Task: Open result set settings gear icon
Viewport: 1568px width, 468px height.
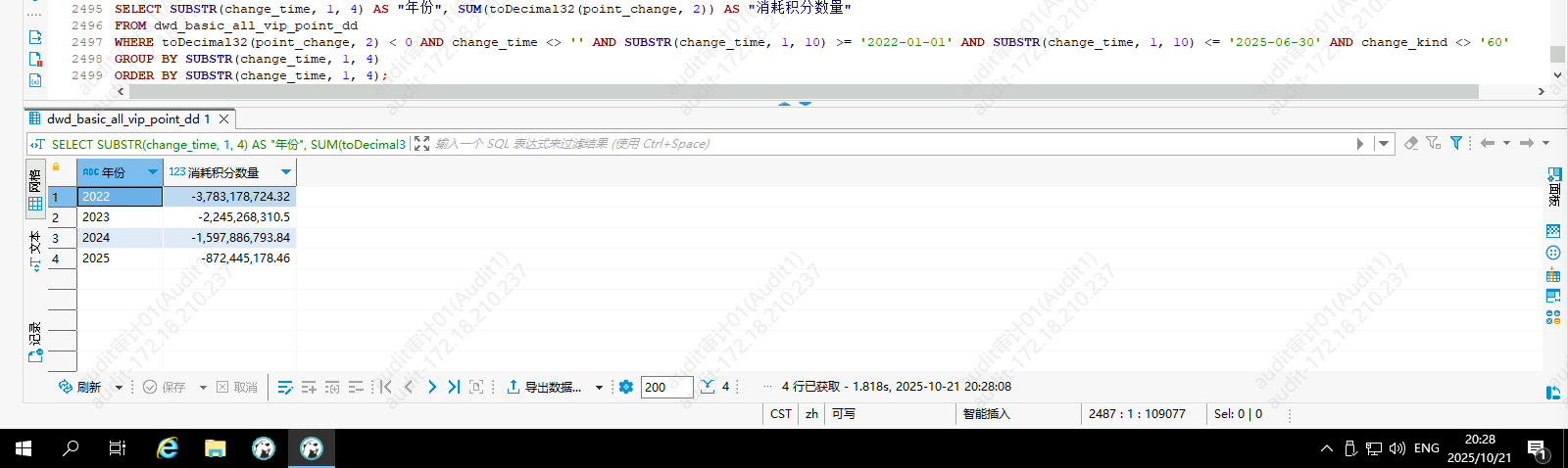Action: click(x=626, y=387)
